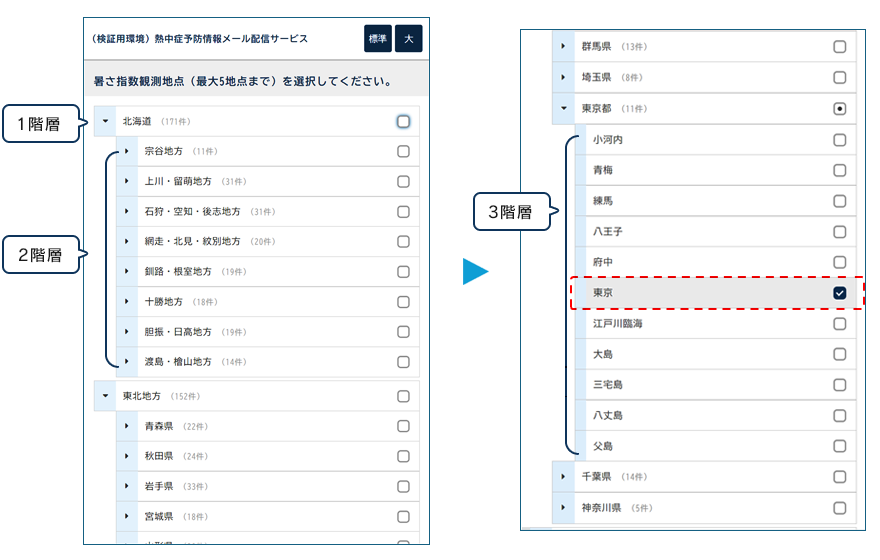Click the 釧路・根室地方 row label

[x=178, y=272]
